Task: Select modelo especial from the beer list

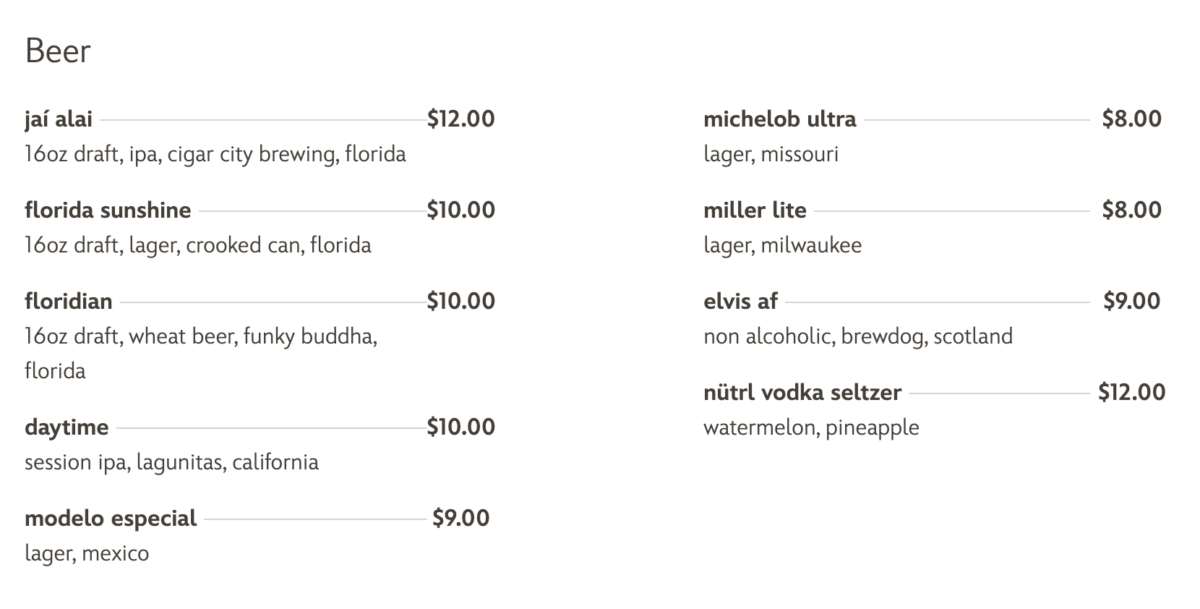Action: click(x=110, y=519)
